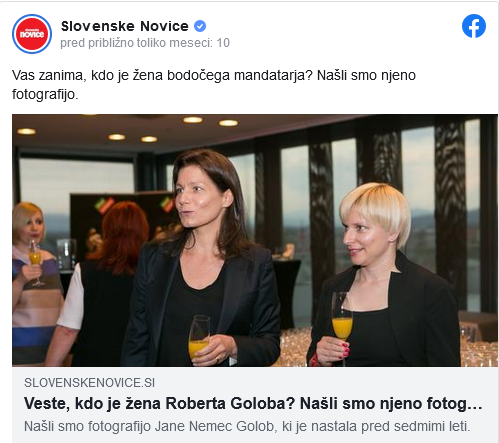Click the post timestamp showing 10 months
Image resolution: width=499 pixels, height=443 pixels.
coord(145,43)
